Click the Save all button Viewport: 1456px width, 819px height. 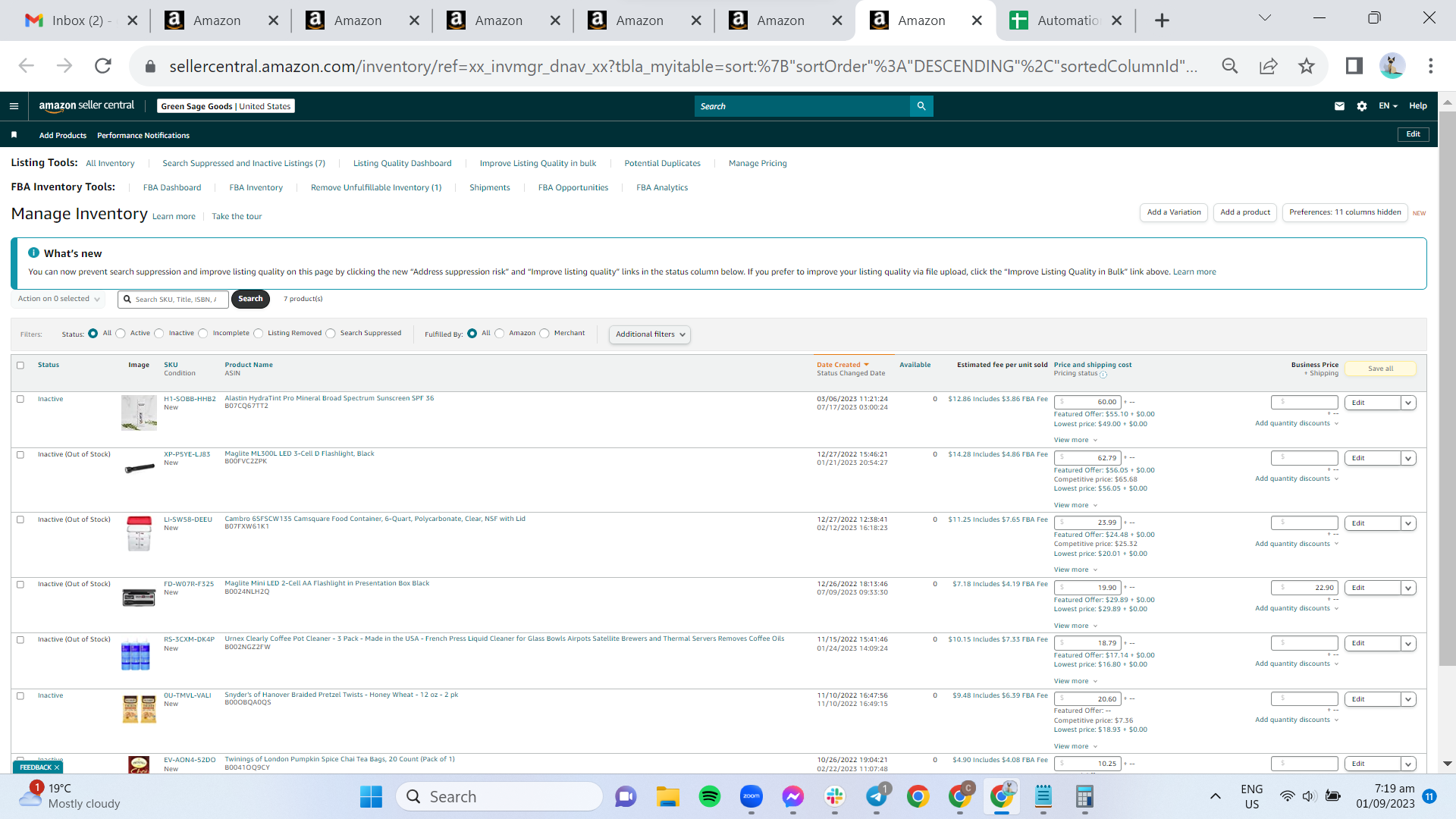pos(1380,369)
